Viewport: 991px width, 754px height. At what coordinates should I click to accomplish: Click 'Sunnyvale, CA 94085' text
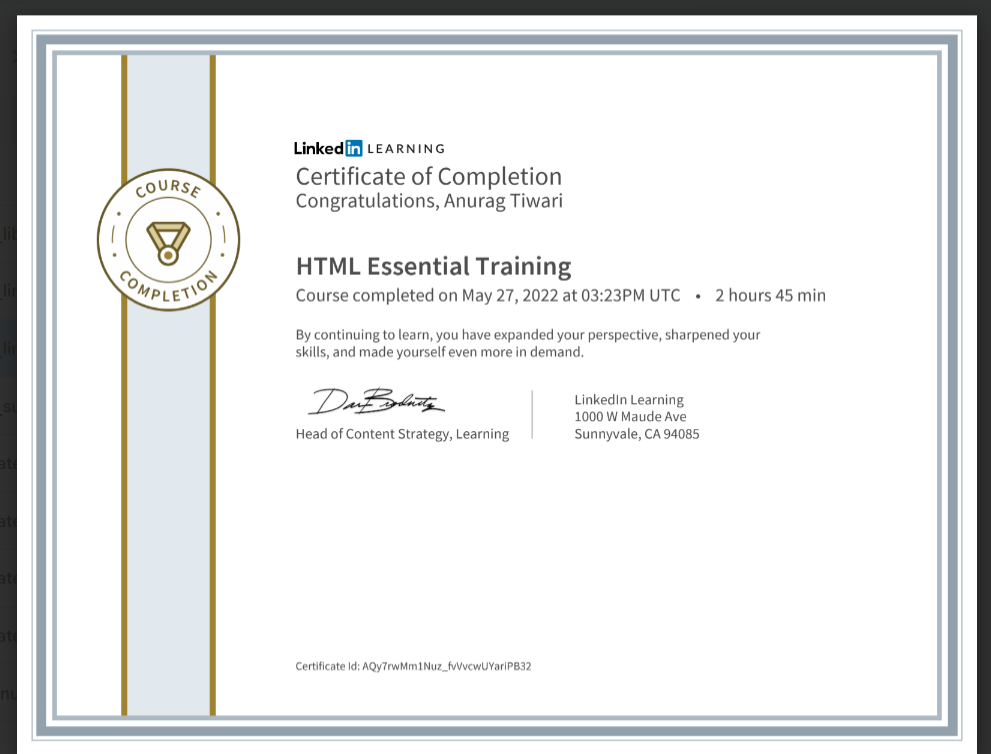click(636, 434)
